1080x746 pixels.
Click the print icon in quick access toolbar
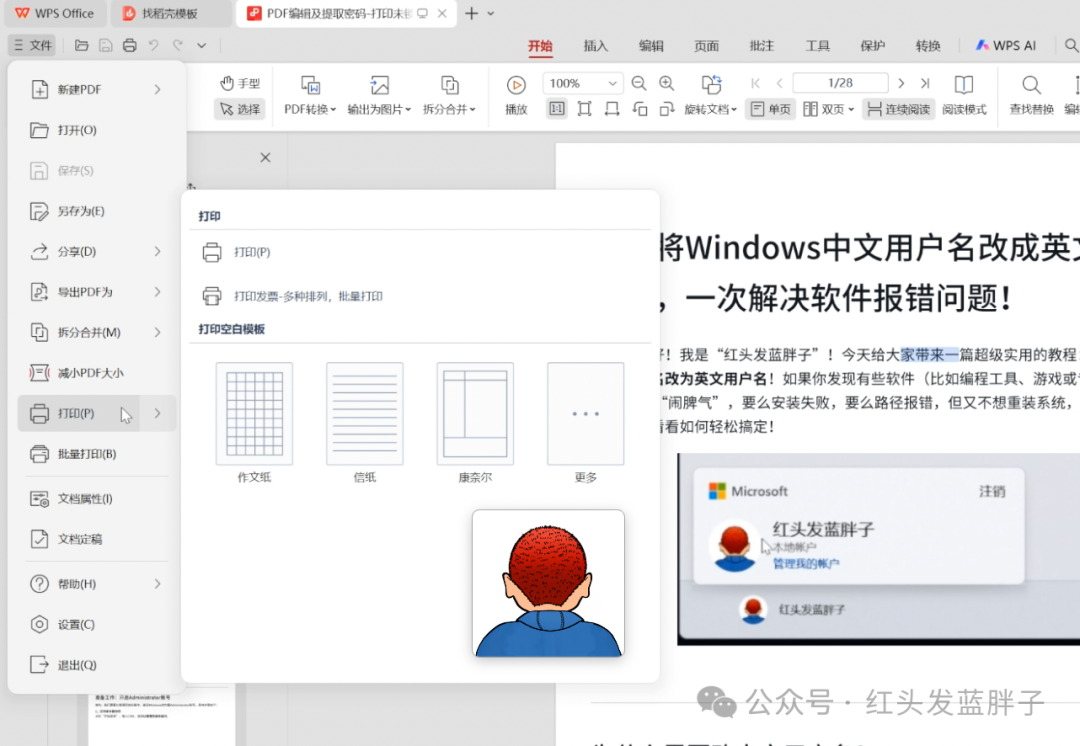click(130, 45)
